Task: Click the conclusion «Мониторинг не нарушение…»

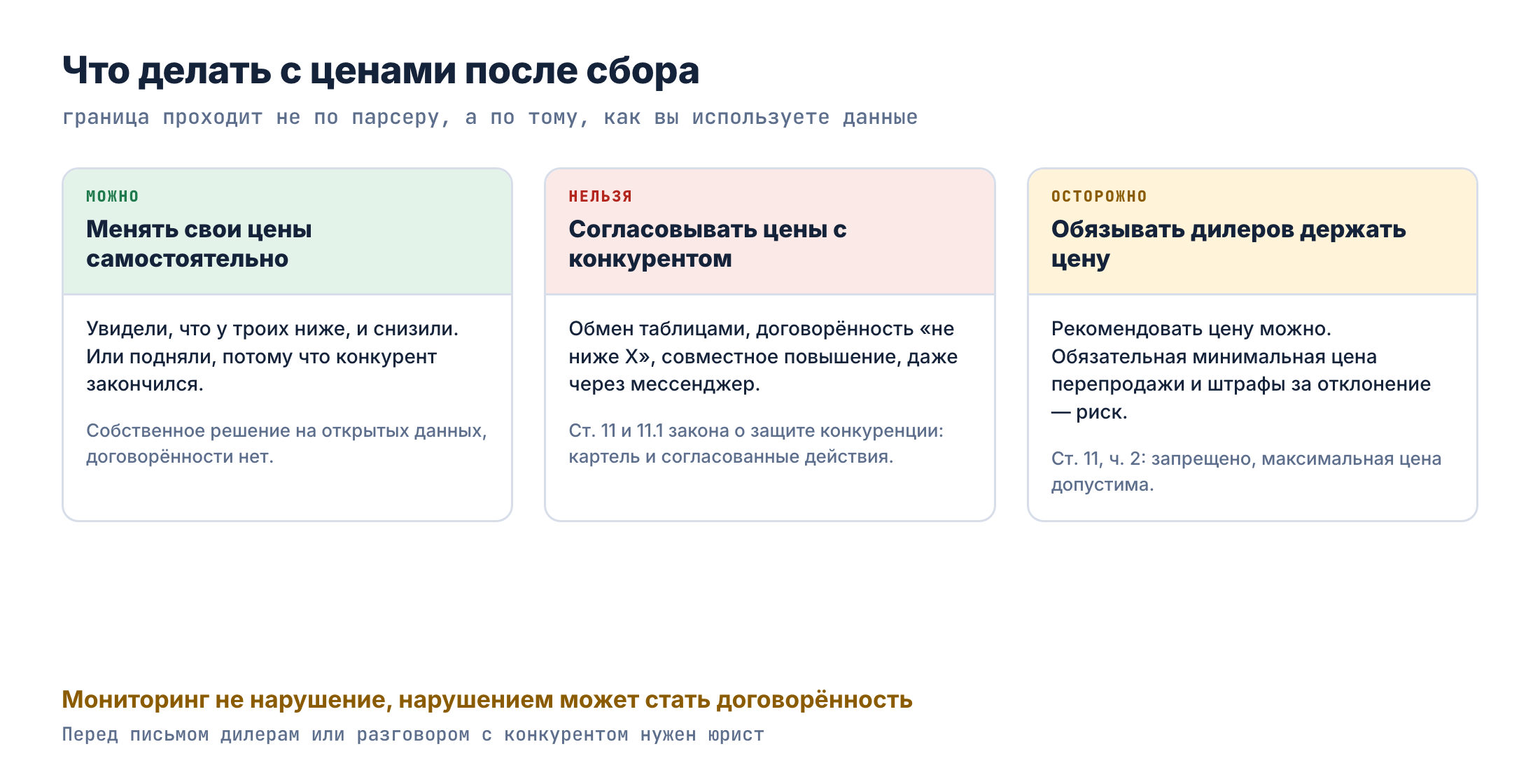Action: pyautogui.click(x=487, y=699)
